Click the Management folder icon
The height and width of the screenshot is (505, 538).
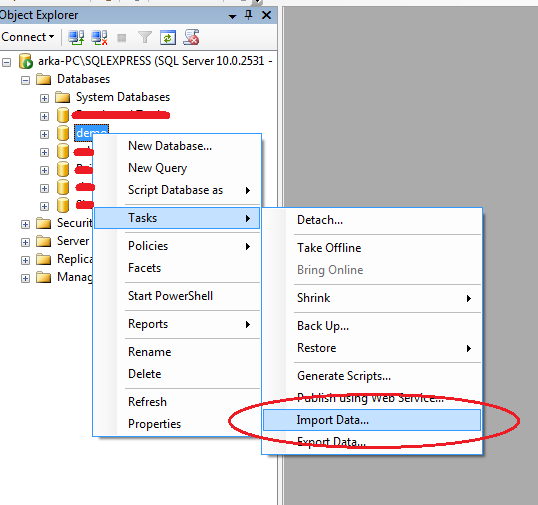(x=44, y=277)
